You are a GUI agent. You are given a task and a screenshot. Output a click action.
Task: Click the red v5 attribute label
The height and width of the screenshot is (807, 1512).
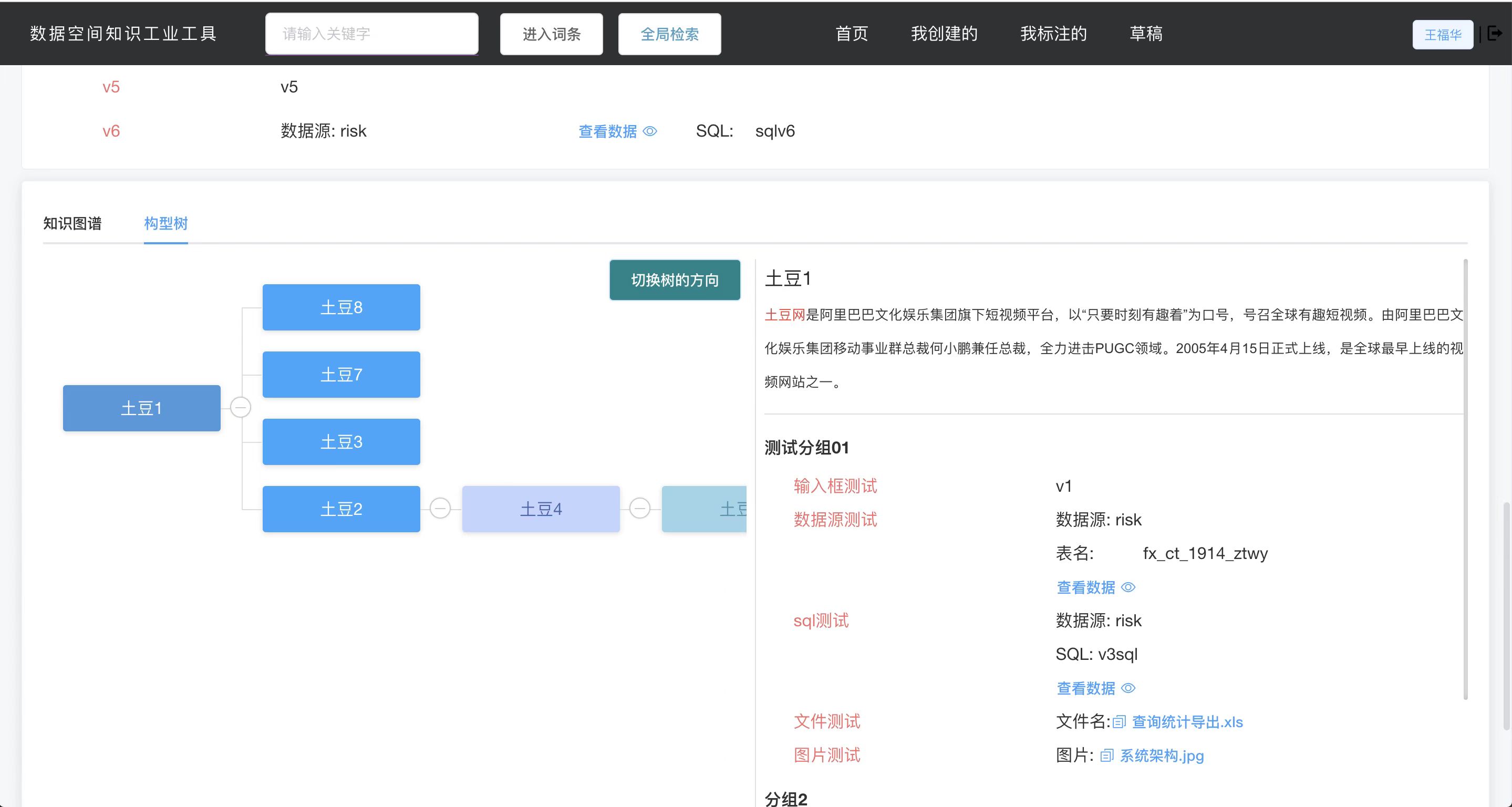click(x=111, y=87)
